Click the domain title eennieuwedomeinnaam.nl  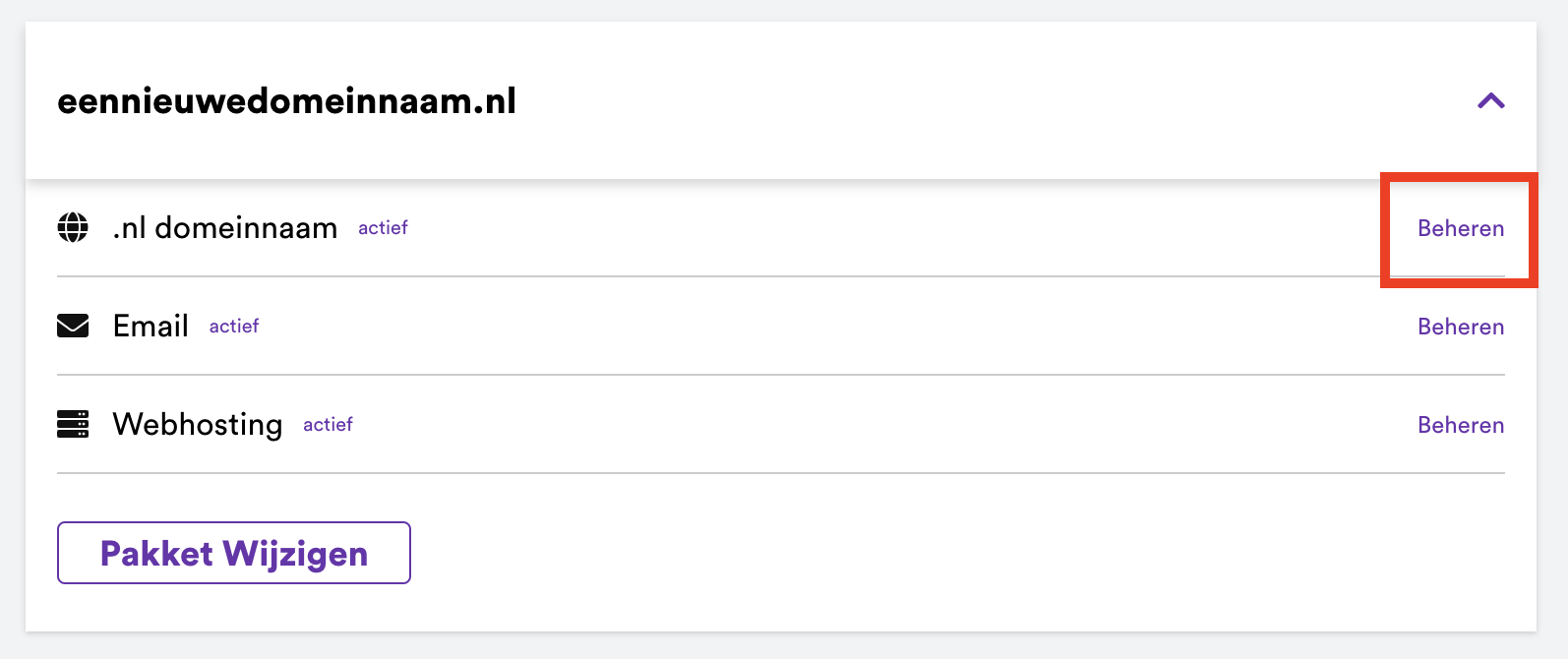pos(287,101)
